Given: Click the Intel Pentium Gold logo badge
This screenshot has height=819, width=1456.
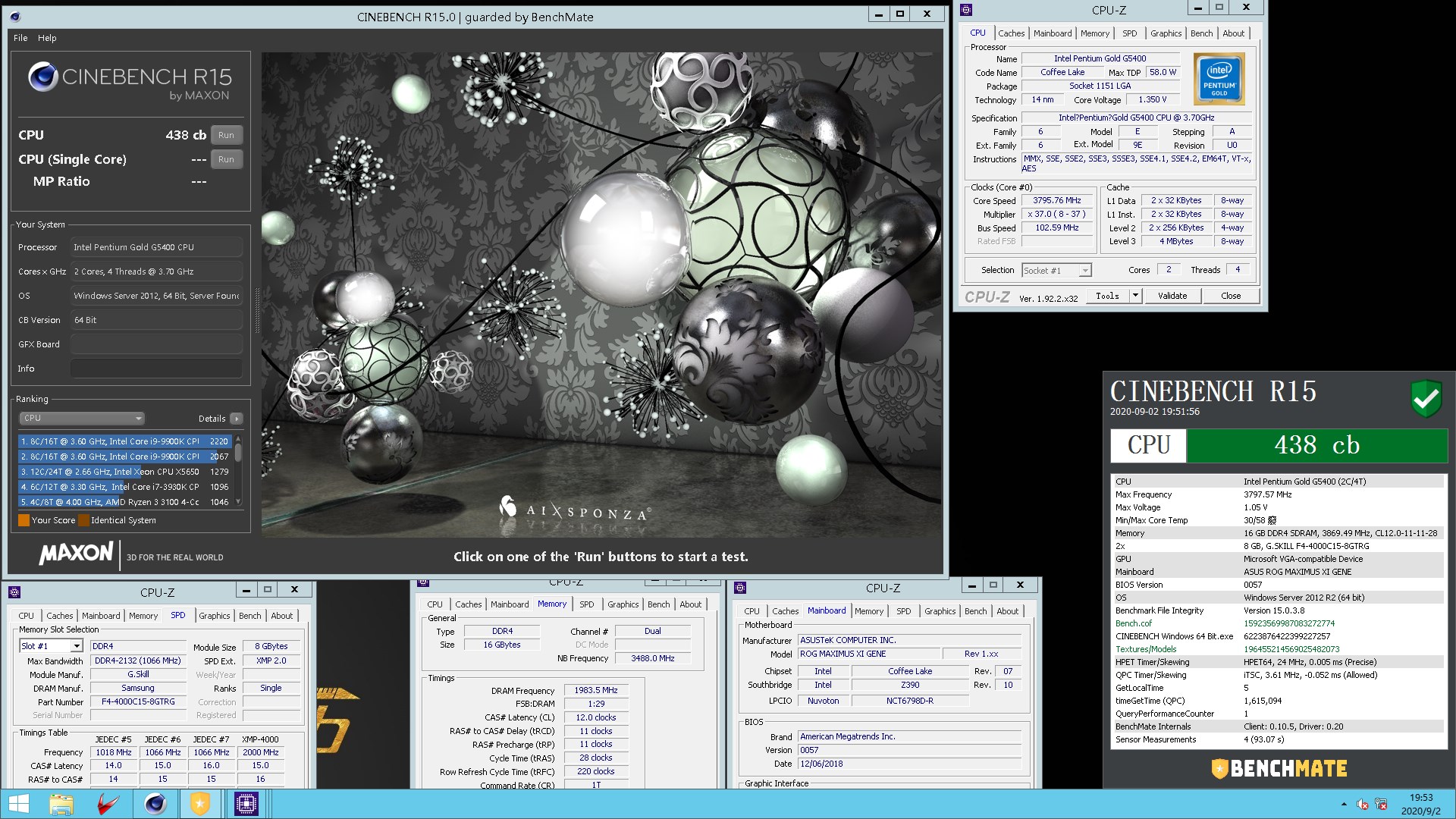Looking at the screenshot, I should click(x=1219, y=79).
